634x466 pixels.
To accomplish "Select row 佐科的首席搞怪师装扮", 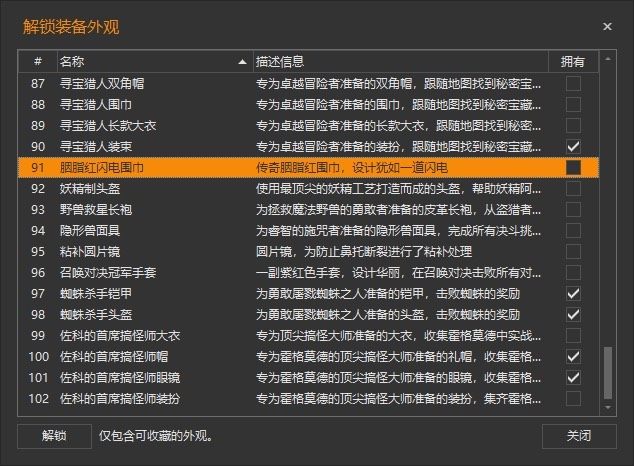I will 309,399.
